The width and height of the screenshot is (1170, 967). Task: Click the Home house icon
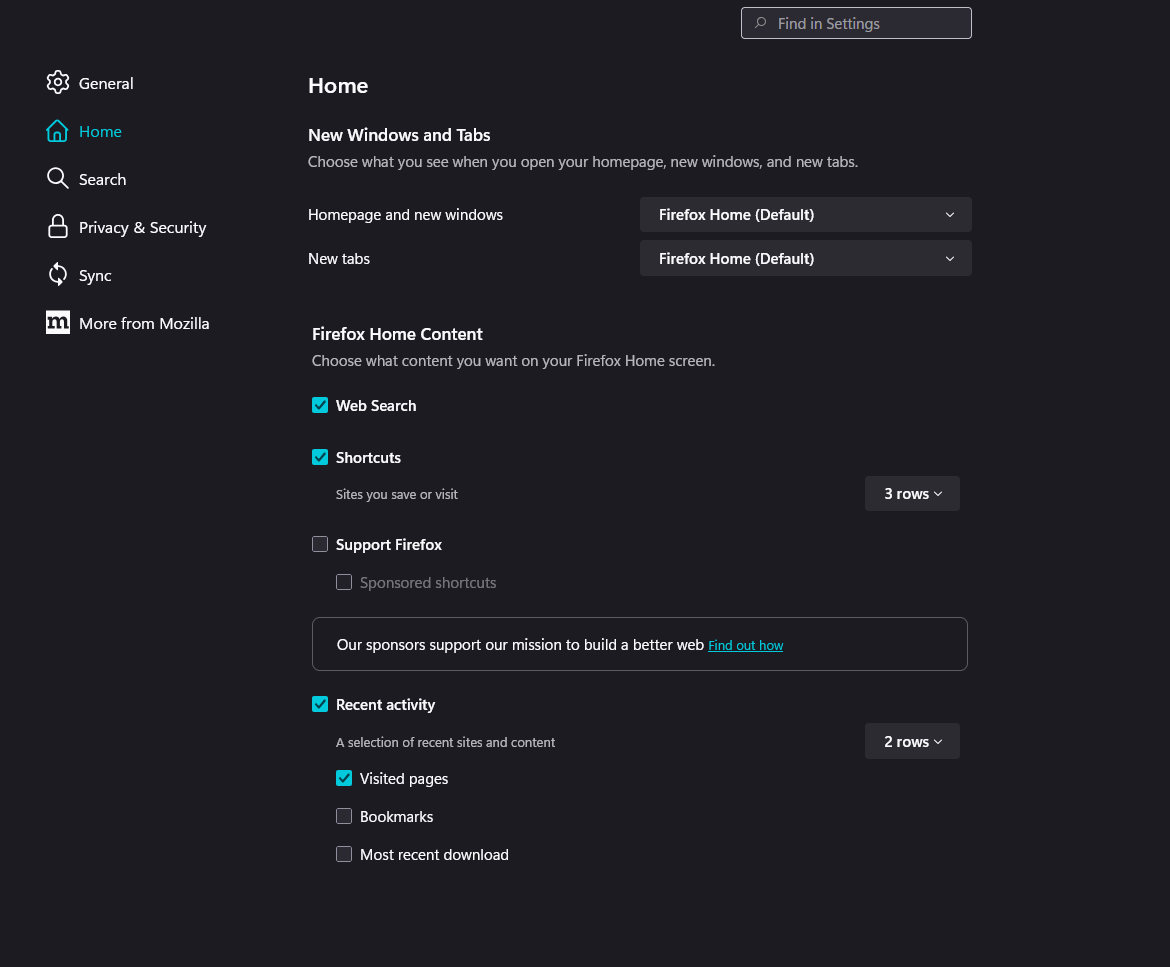(58, 131)
